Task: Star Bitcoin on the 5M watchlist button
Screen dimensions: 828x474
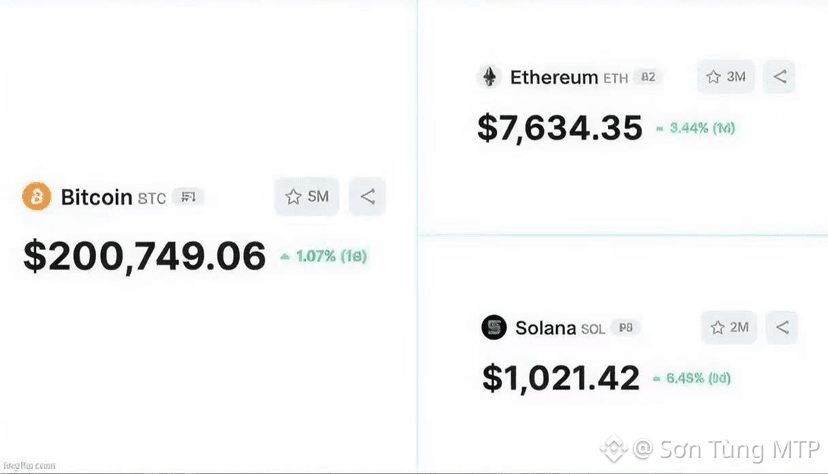Action: 307,196
